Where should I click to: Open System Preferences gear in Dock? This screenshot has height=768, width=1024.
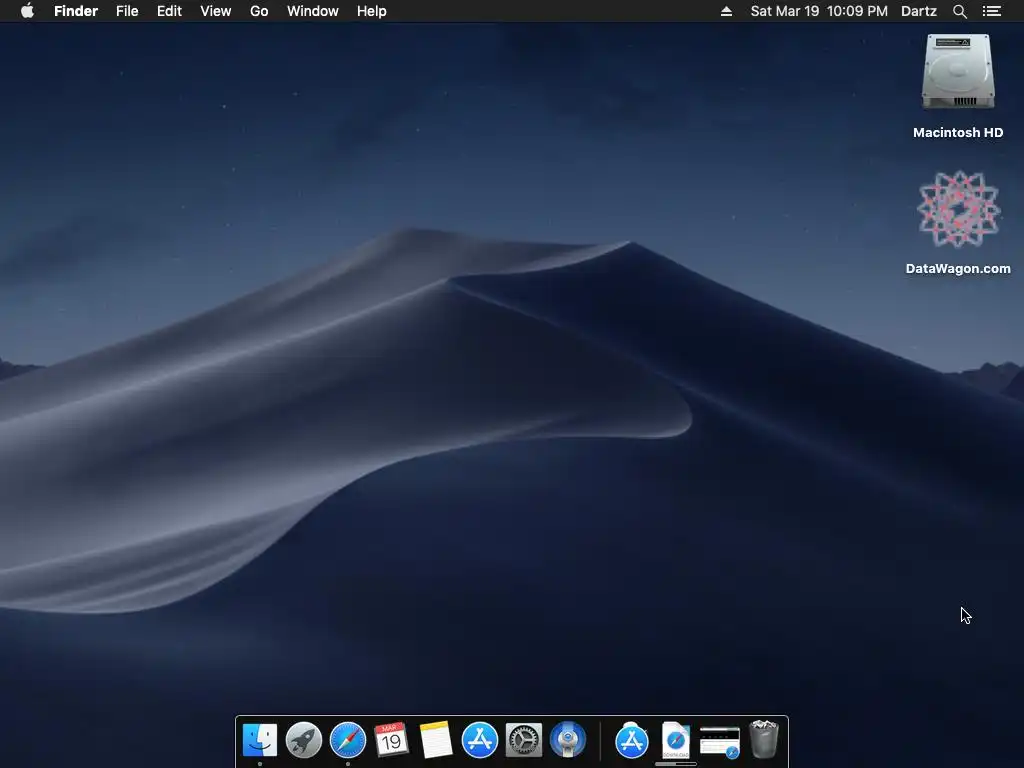(x=524, y=740)
